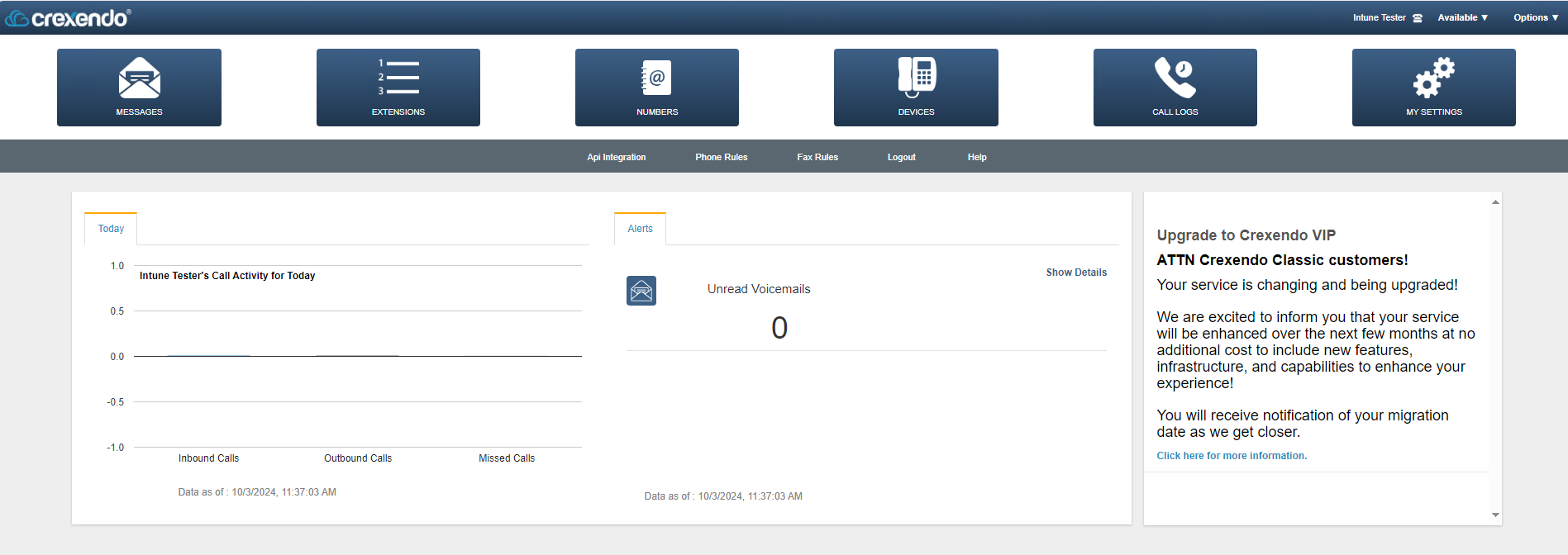Click the Crexendo logo
1568x555 pixels.
tap(68, 17)
